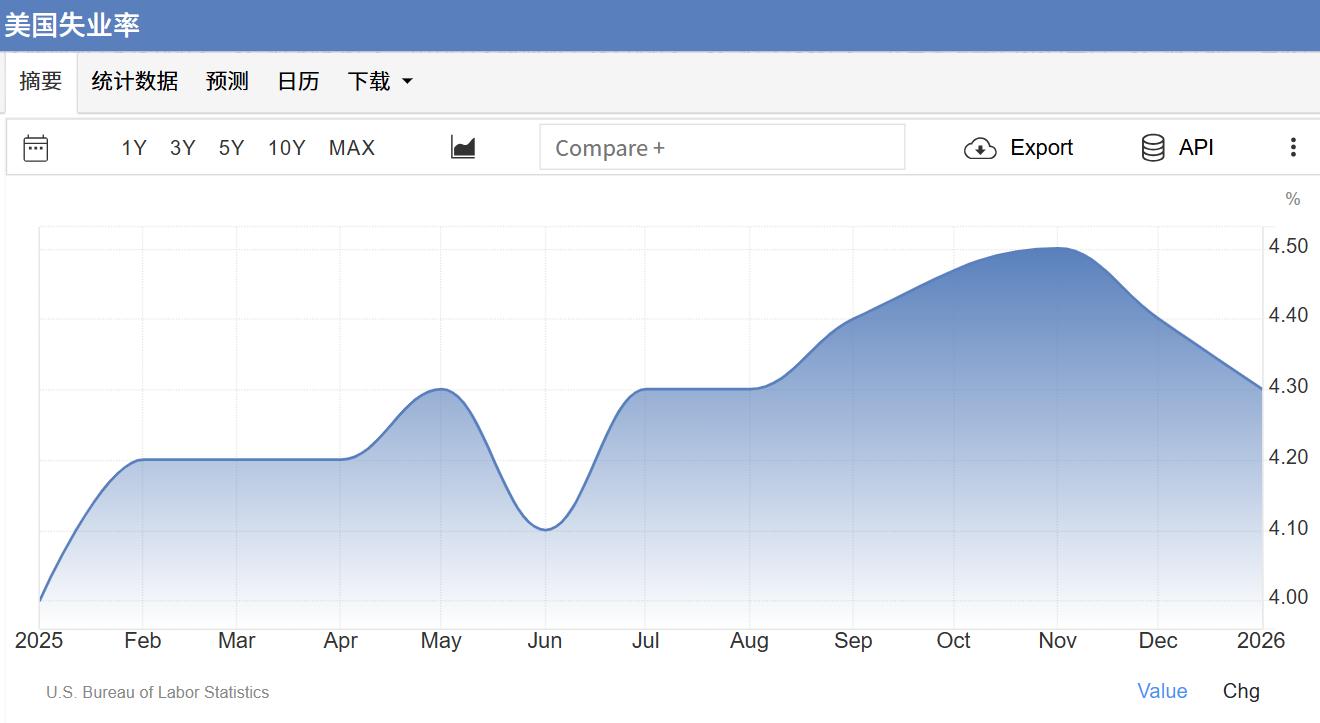The width and height of the screenshot is (1320, 723).
Task: Open the calendar date range picker
Action: 36,148
